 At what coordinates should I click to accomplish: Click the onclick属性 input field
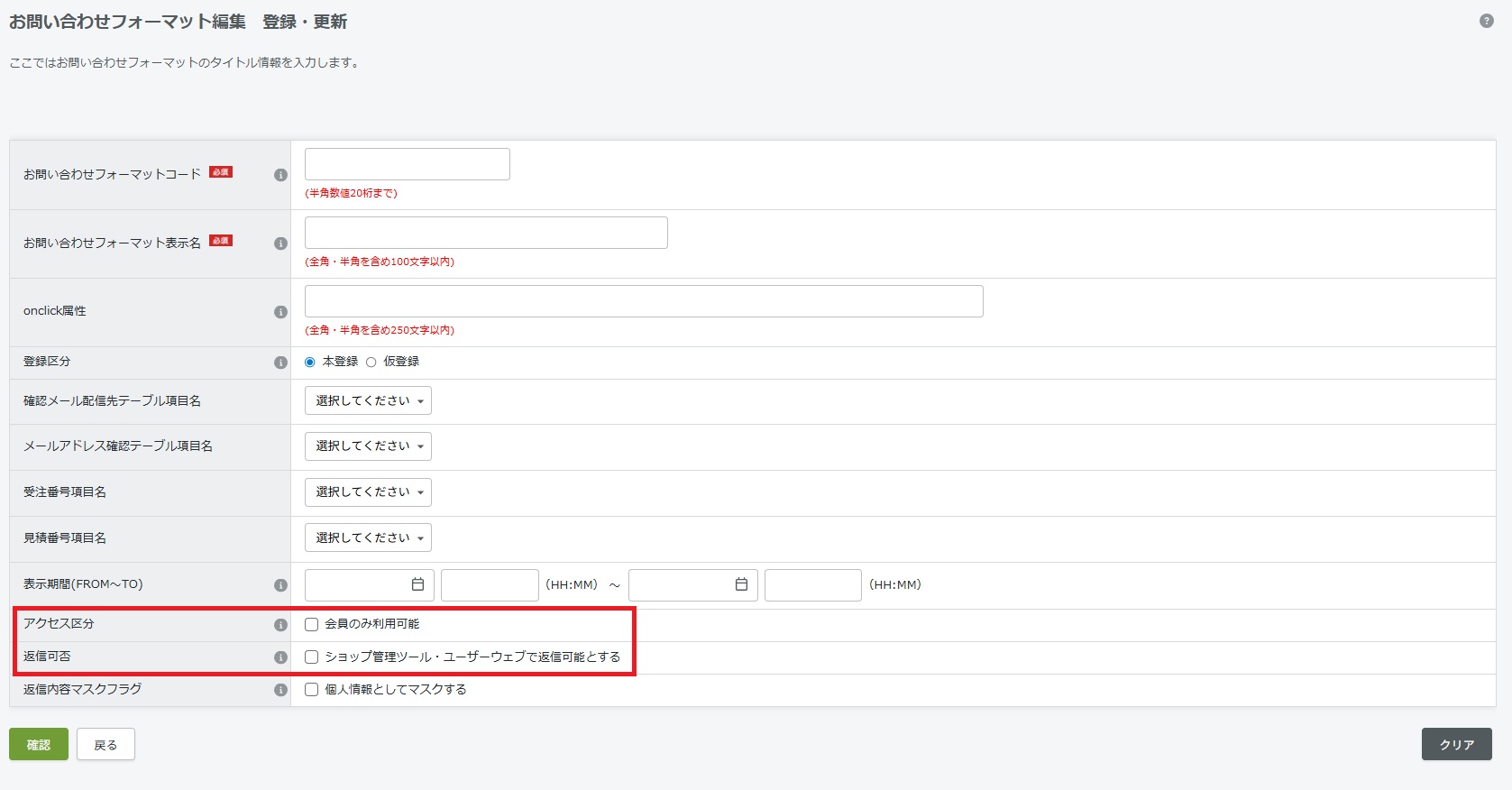(x=644, y=301)
